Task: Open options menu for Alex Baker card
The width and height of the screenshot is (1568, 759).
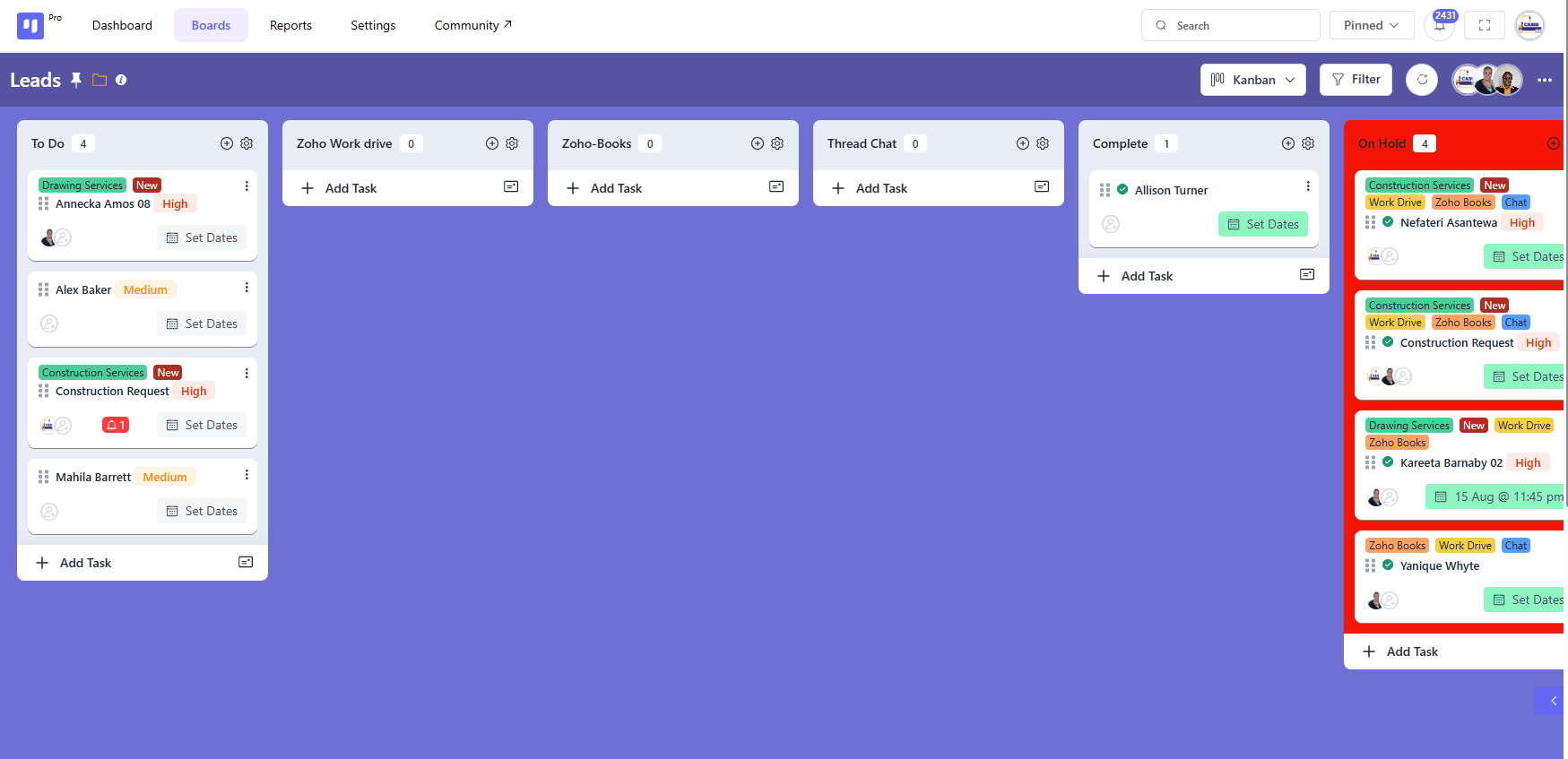Action: 247,288
